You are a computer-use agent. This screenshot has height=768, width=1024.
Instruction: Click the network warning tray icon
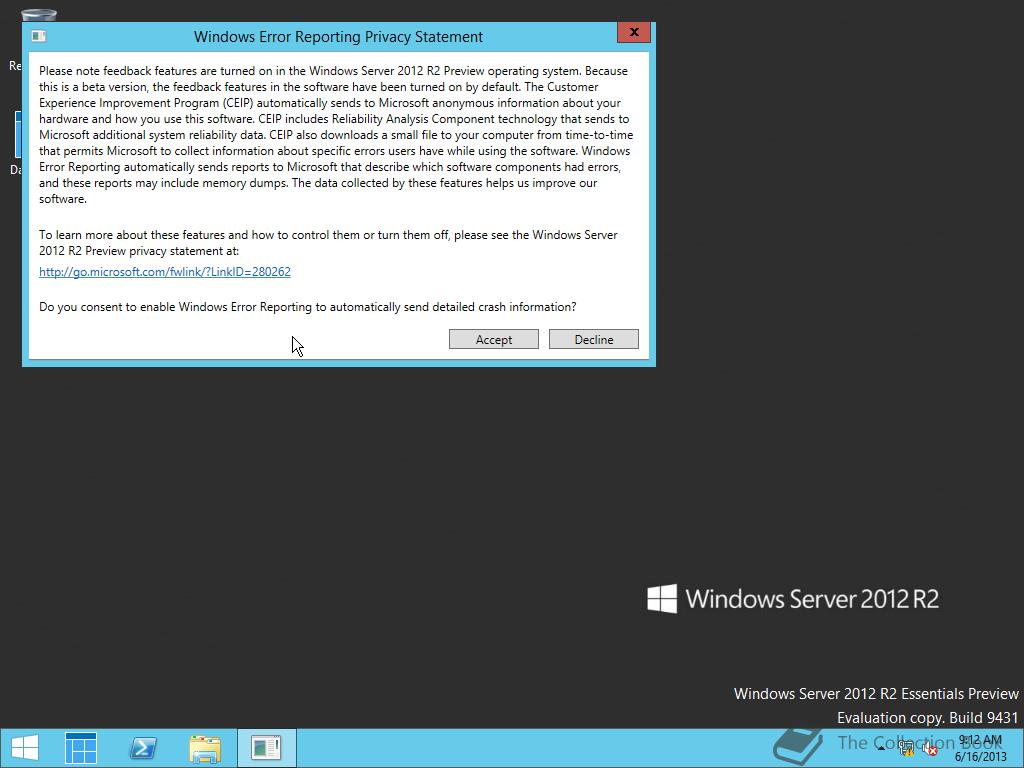click(906, 748)
